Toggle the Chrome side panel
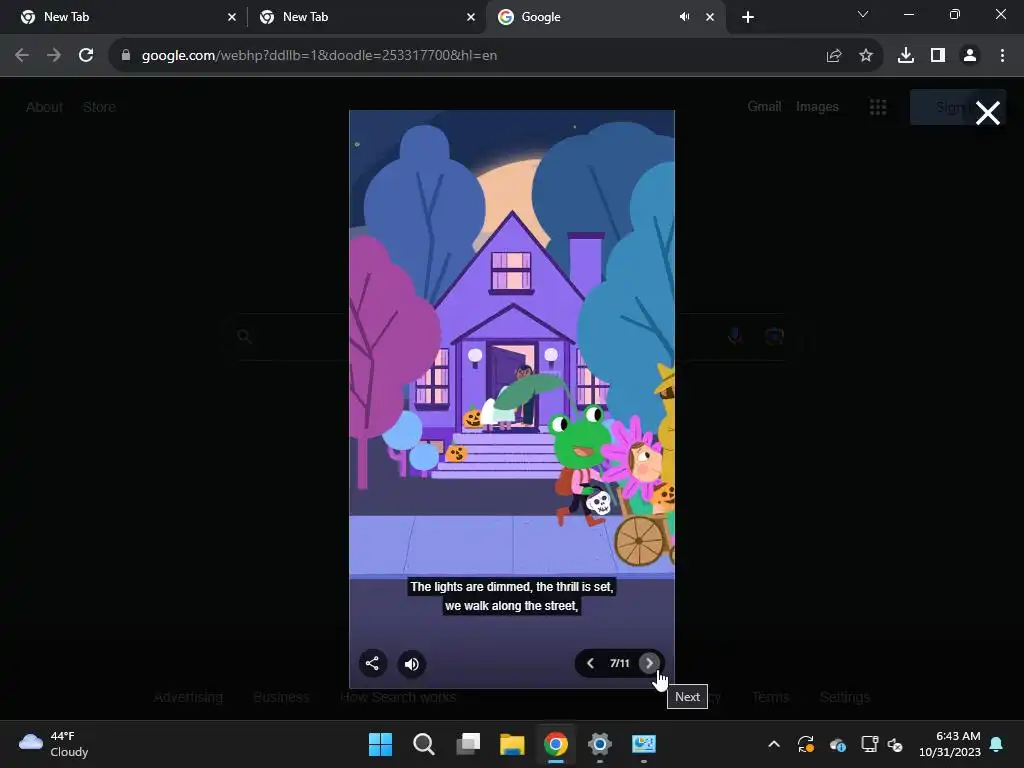Viewport: 1024px width, 768px height. point(938,56)
